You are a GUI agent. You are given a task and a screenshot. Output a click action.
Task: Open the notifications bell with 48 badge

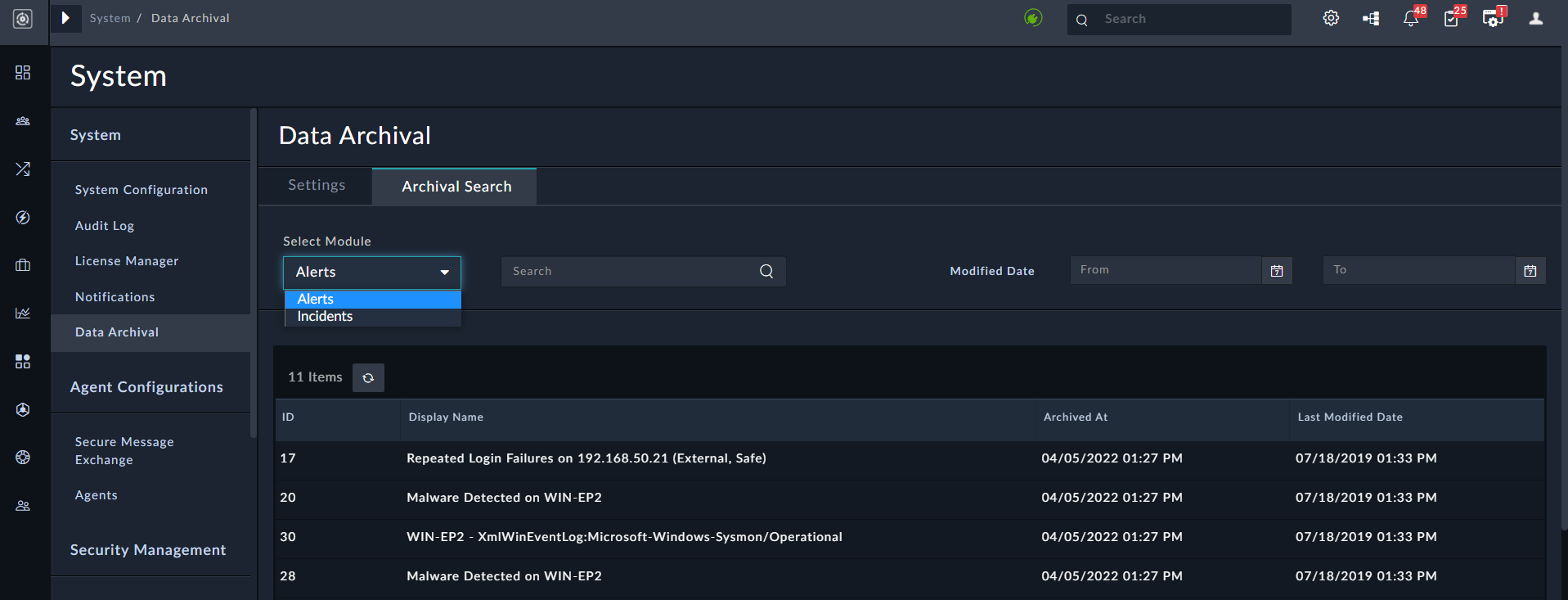click(x=1411, y=18)
